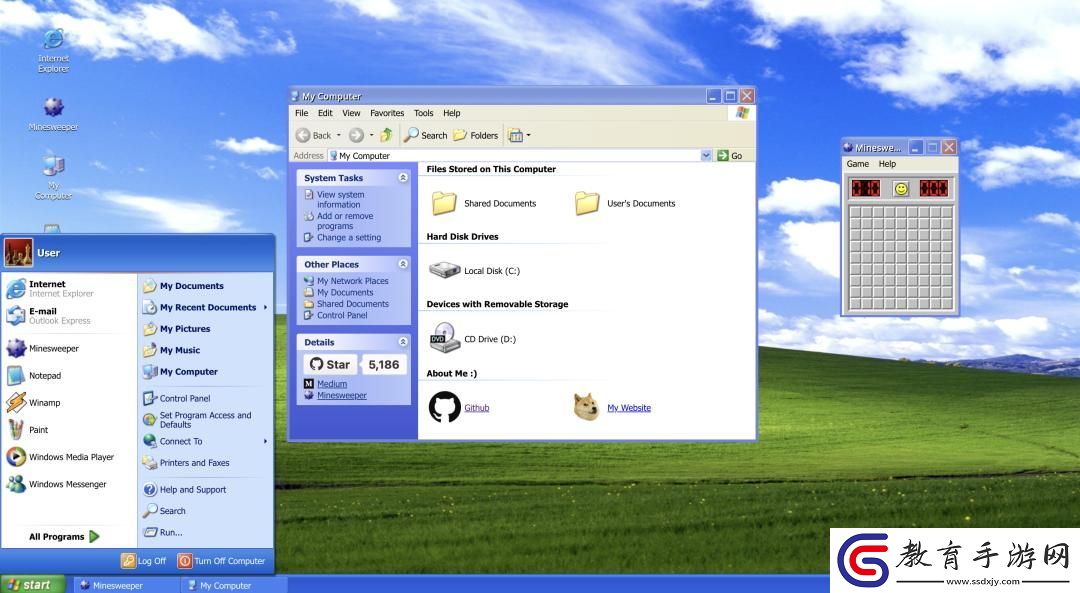
Task: Open the Game menu in Minesweeper
Action: tap(858, 164)
